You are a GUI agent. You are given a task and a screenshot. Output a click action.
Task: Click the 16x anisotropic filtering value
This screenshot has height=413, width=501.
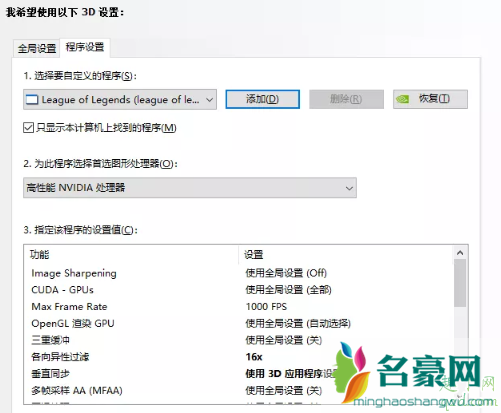(x=254, y=357)
